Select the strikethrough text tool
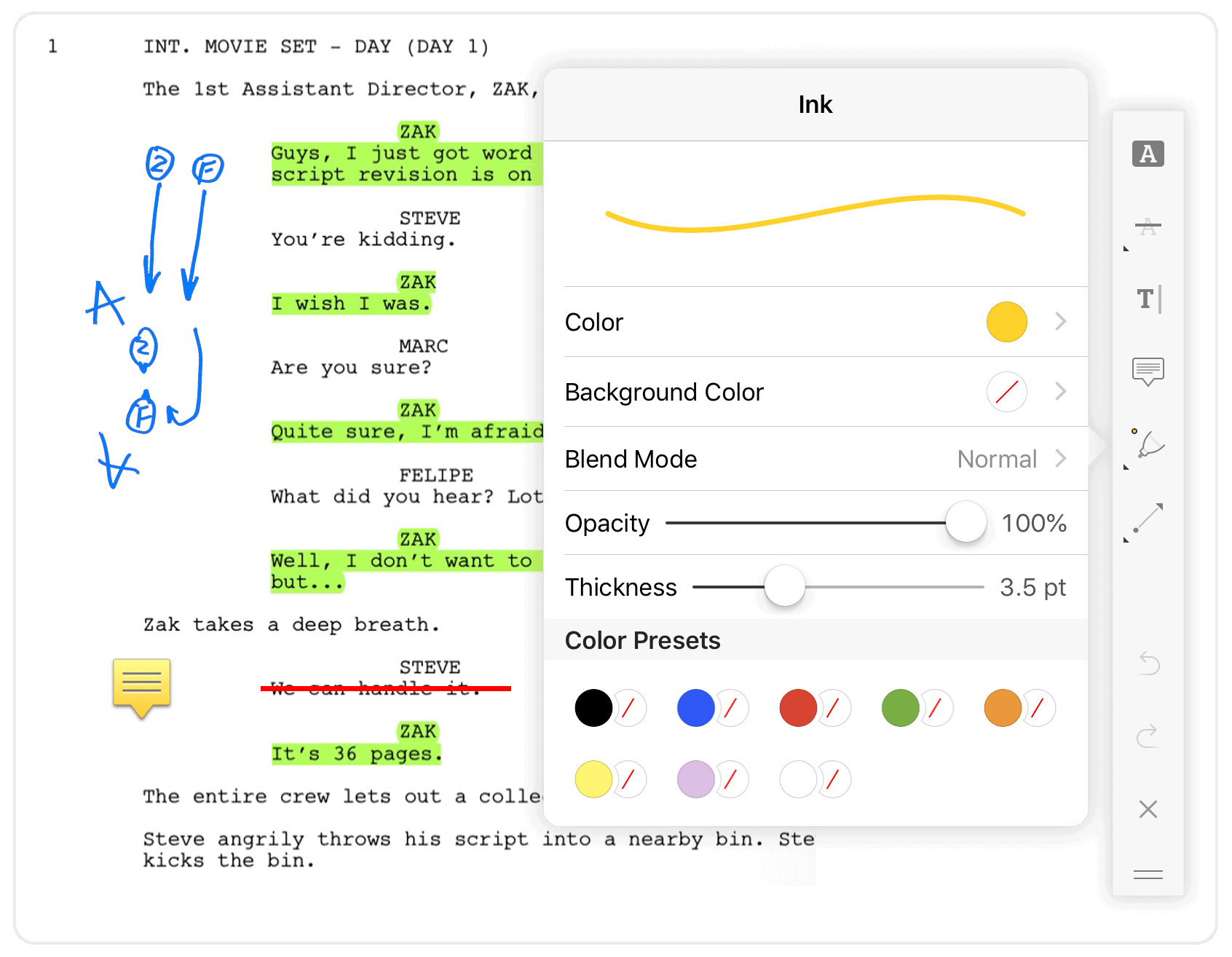 [1148, 227]
